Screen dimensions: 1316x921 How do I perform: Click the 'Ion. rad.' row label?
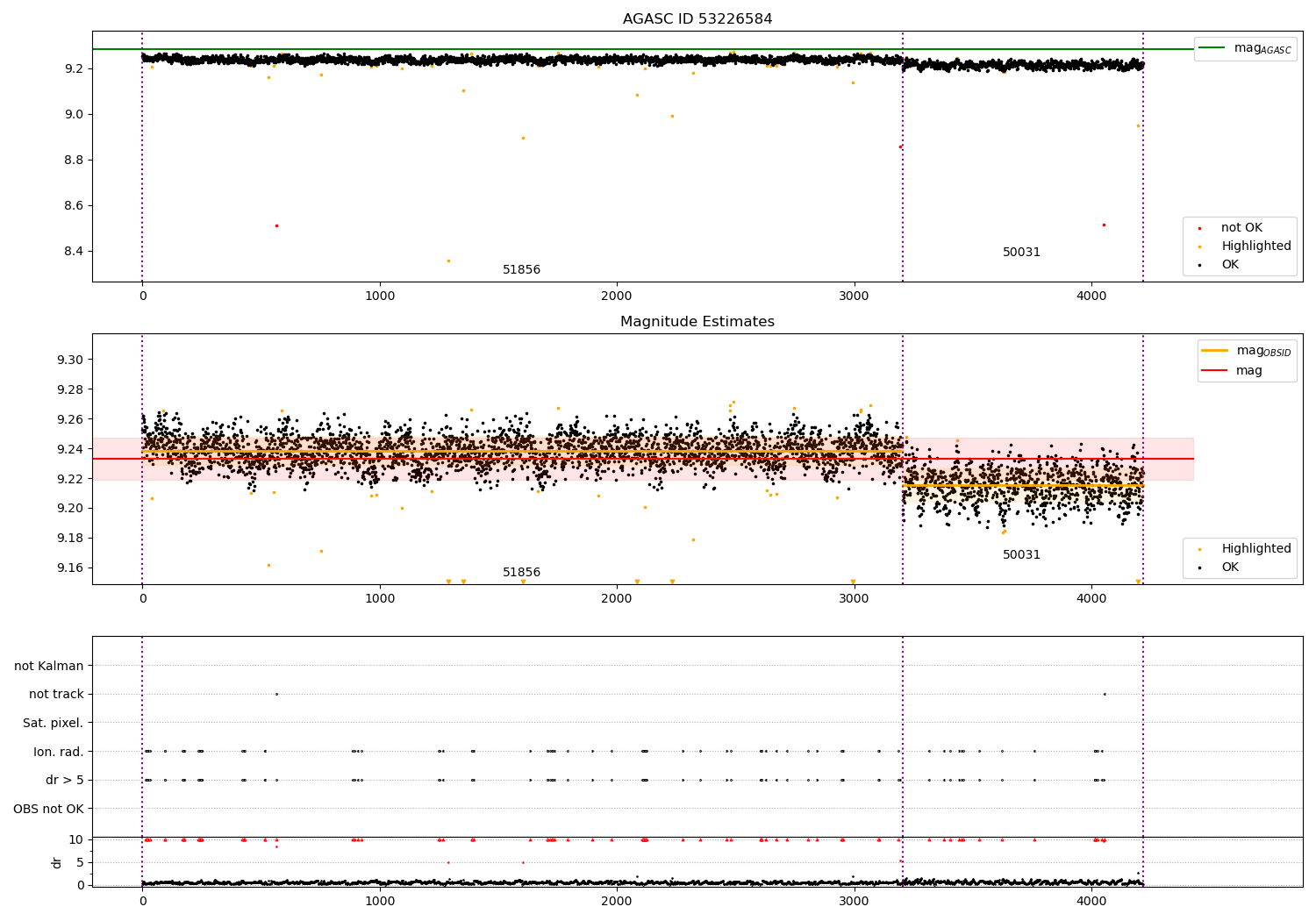59,752
